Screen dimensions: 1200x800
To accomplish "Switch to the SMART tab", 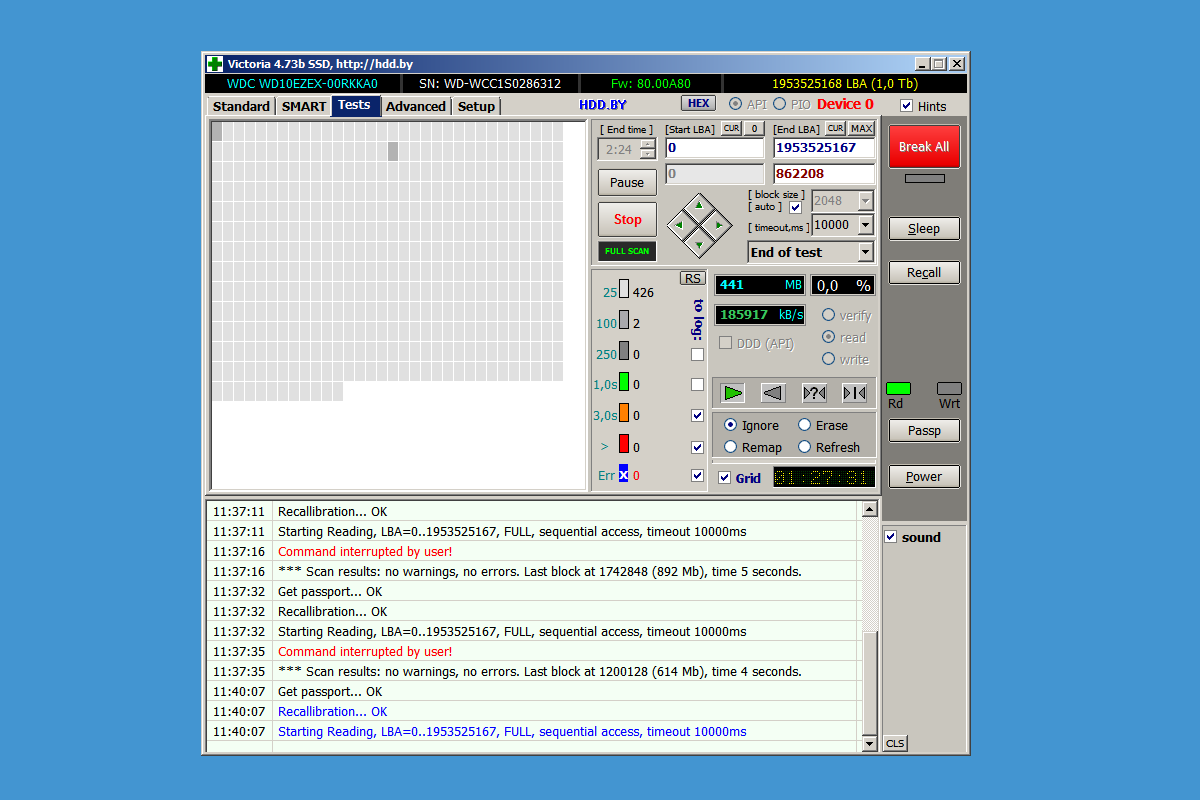I will tap(304, 106).
